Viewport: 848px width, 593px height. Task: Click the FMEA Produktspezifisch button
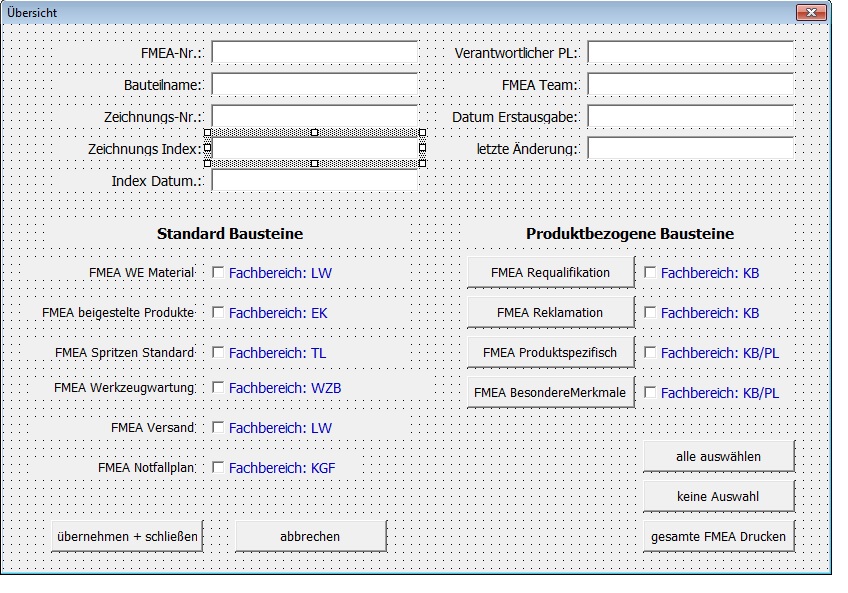[549, 352]
